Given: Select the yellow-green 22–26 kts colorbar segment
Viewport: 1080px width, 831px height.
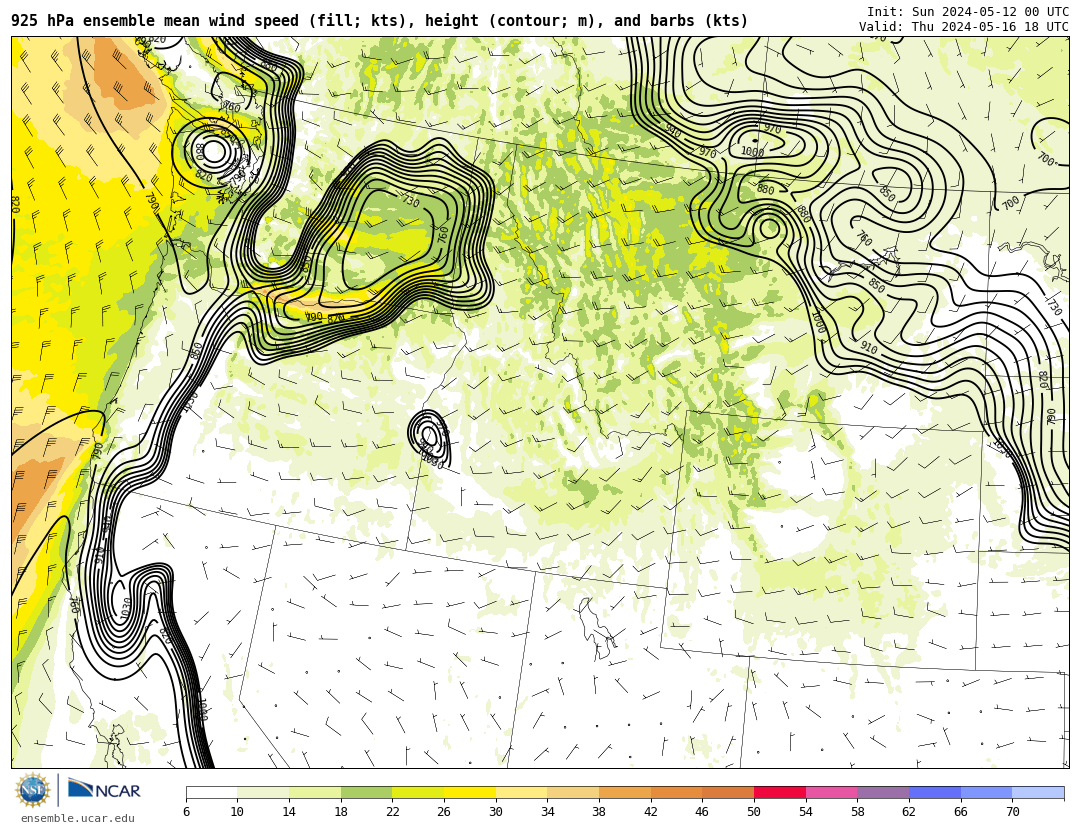Looking at the screenshot, I should point(418,792).
